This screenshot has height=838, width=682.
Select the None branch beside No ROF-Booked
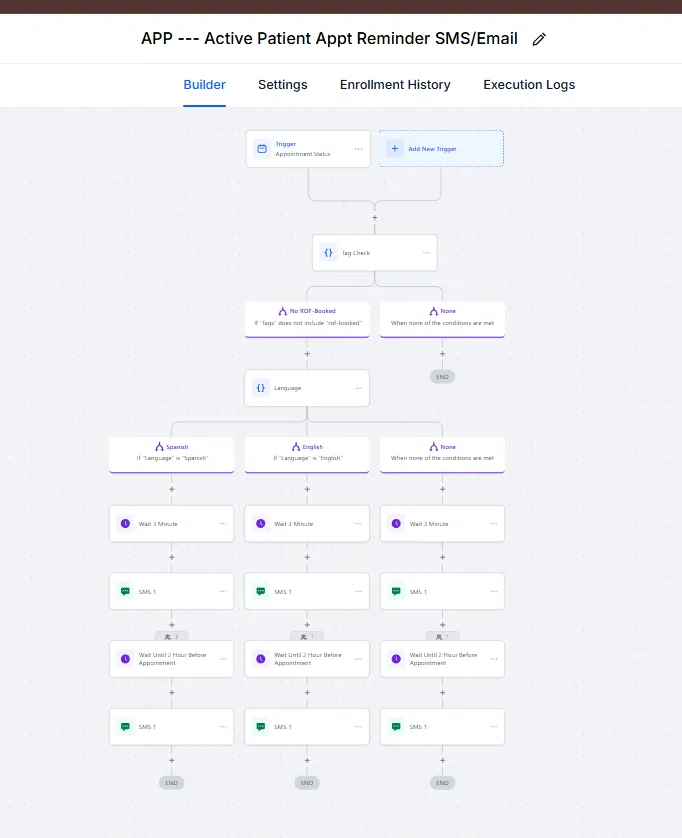tap(442, 319)
